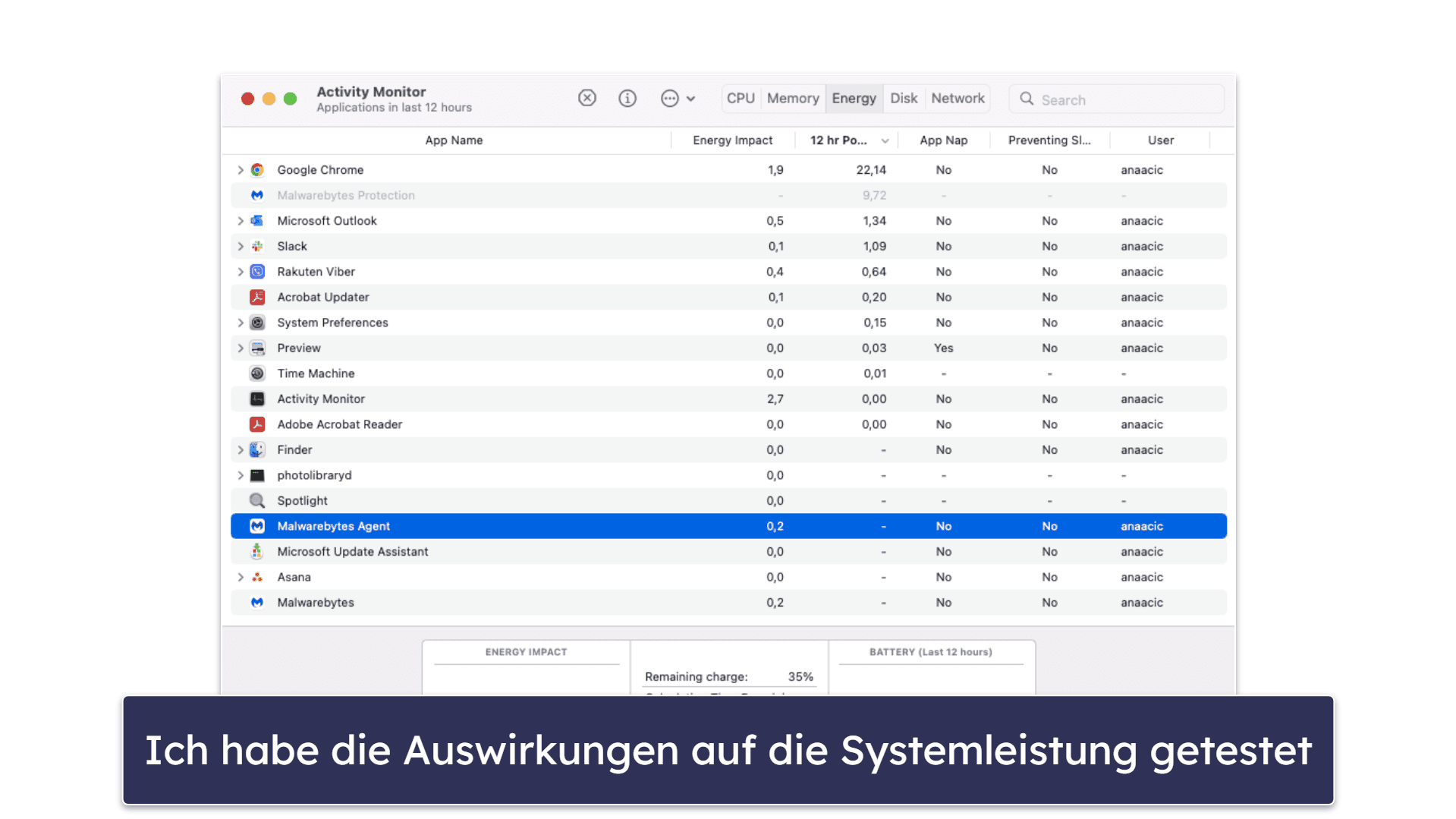Image resolution: width=1456 pixels, height=819 pixels.
Task: Click the Asana app icon
Action: click(257, 577)
